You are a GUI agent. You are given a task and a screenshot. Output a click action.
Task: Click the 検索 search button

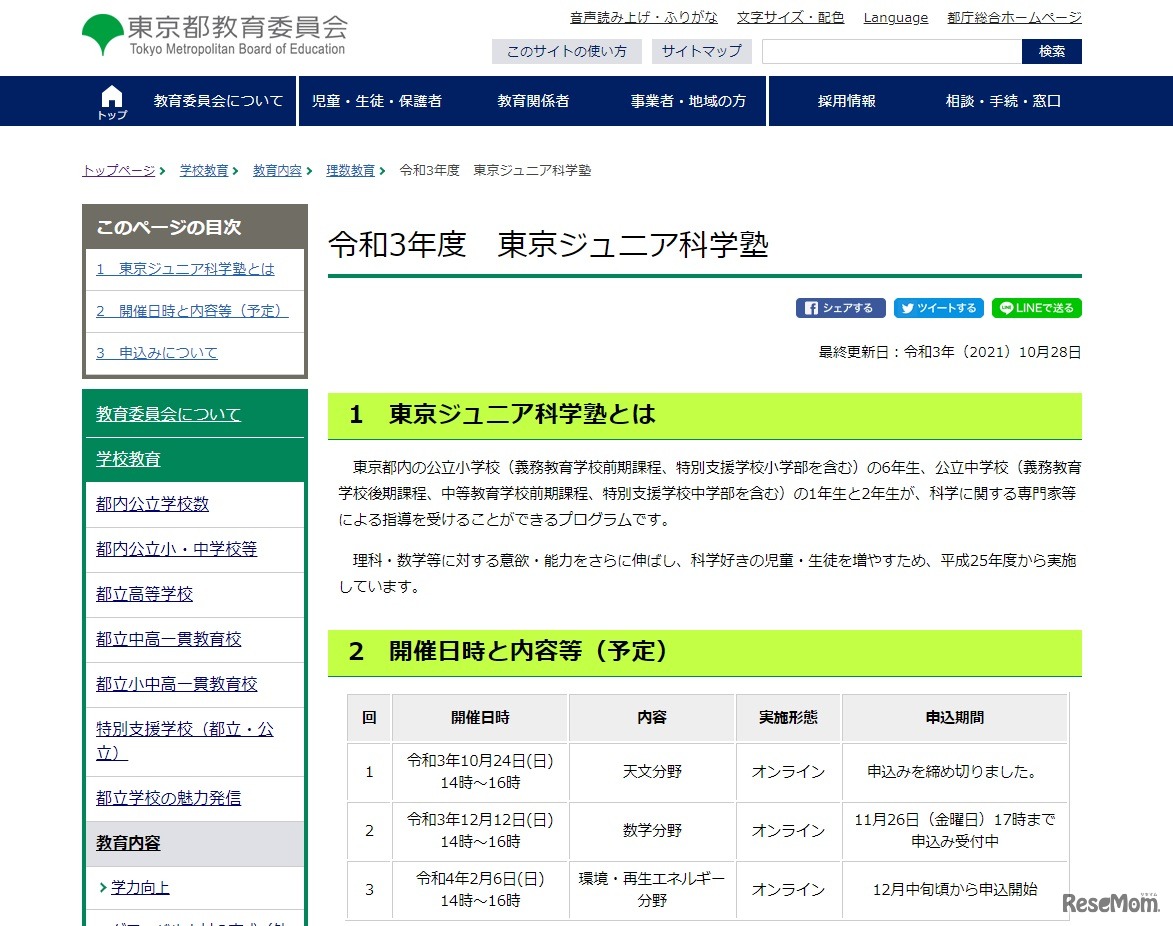(x=1051, y=51)
